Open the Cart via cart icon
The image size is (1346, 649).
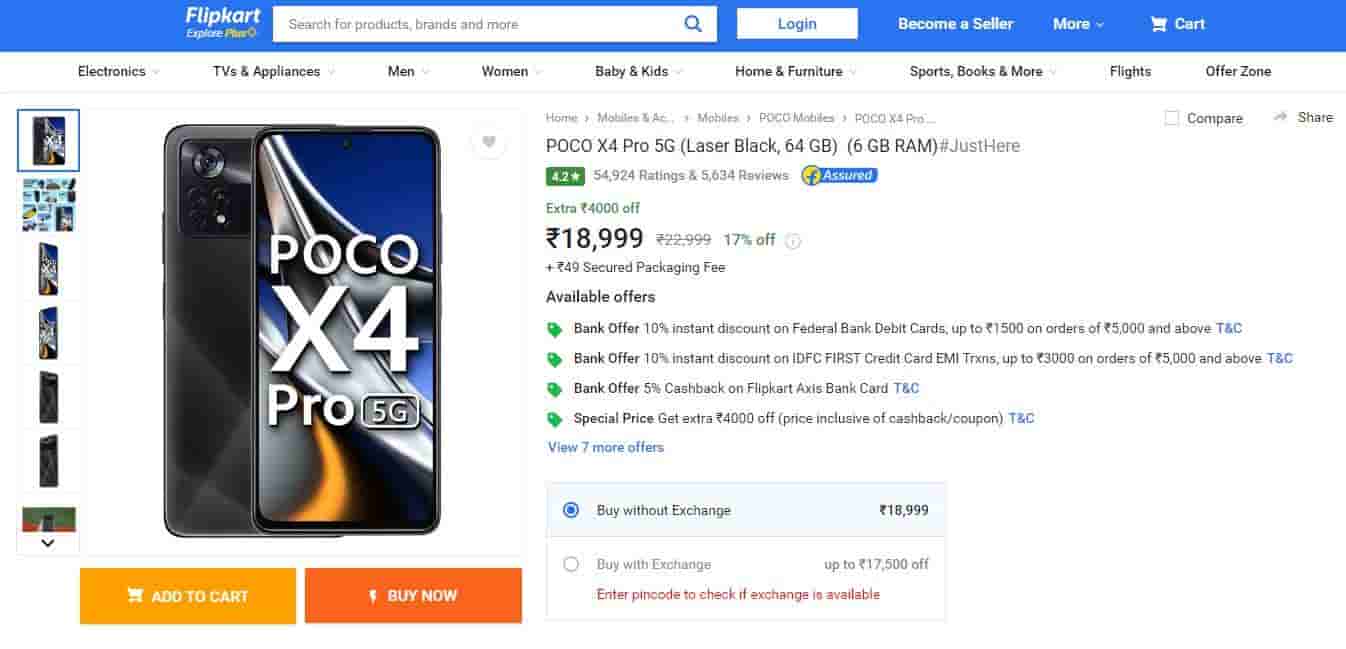click(1159, 24)
